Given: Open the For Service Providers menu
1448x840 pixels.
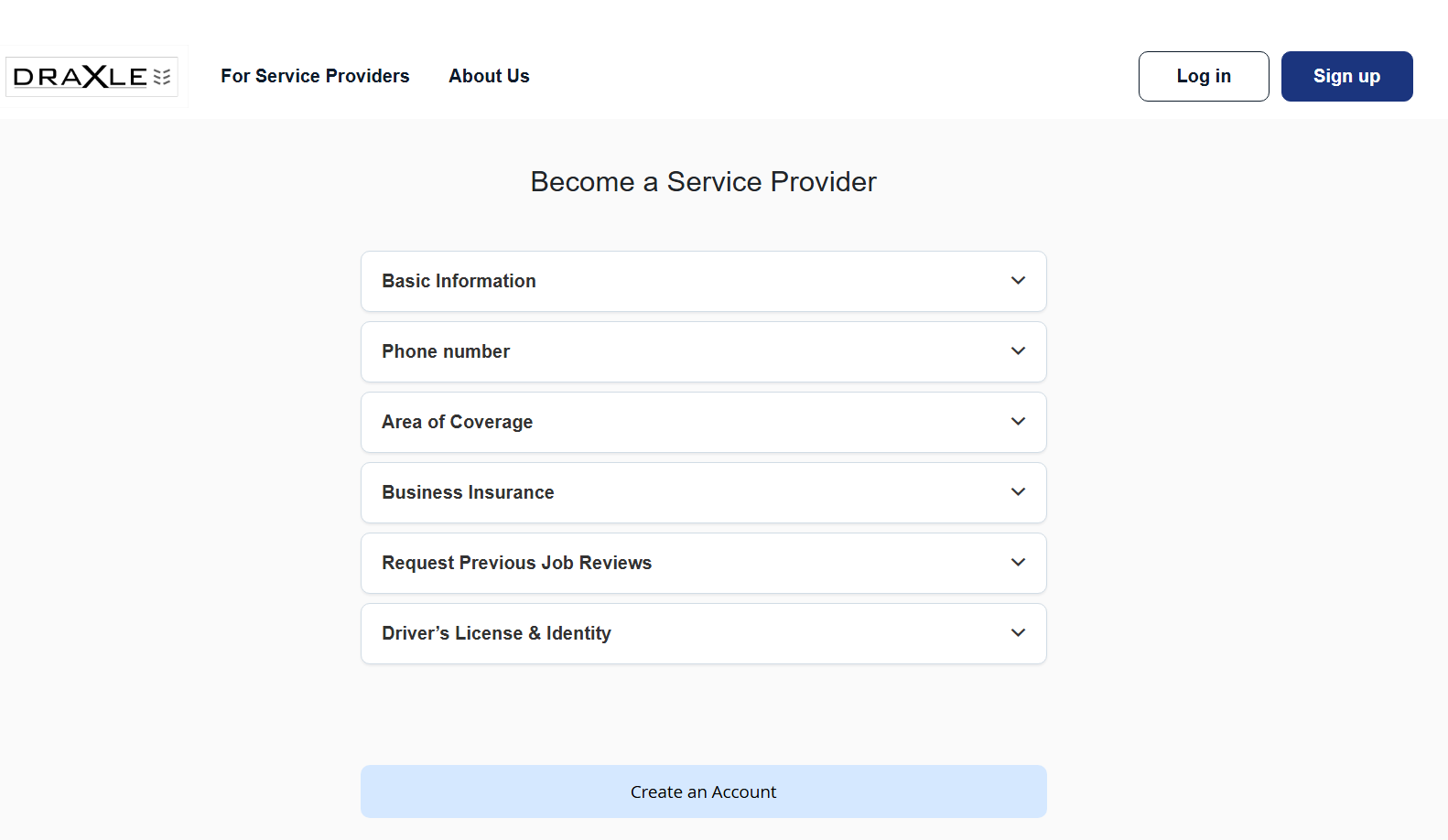Looking at the screenshot, I should (315, 76).
